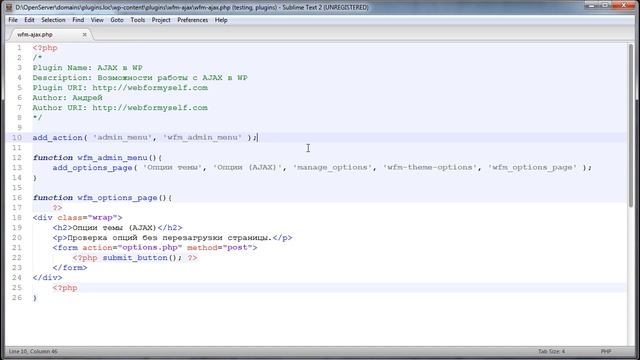Click the closing </form> tag
The image size is (640, 360).
[70, 268]
